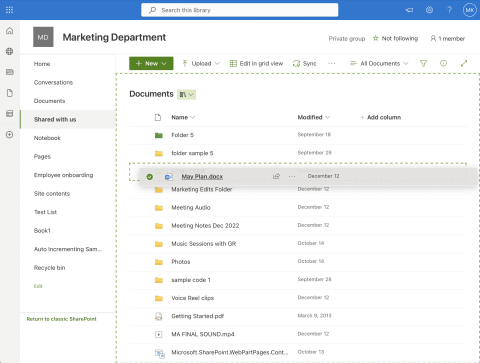Click the create plus icon in the left rail
The height and width of the screenshot is (363, 480).
point(10,135)
